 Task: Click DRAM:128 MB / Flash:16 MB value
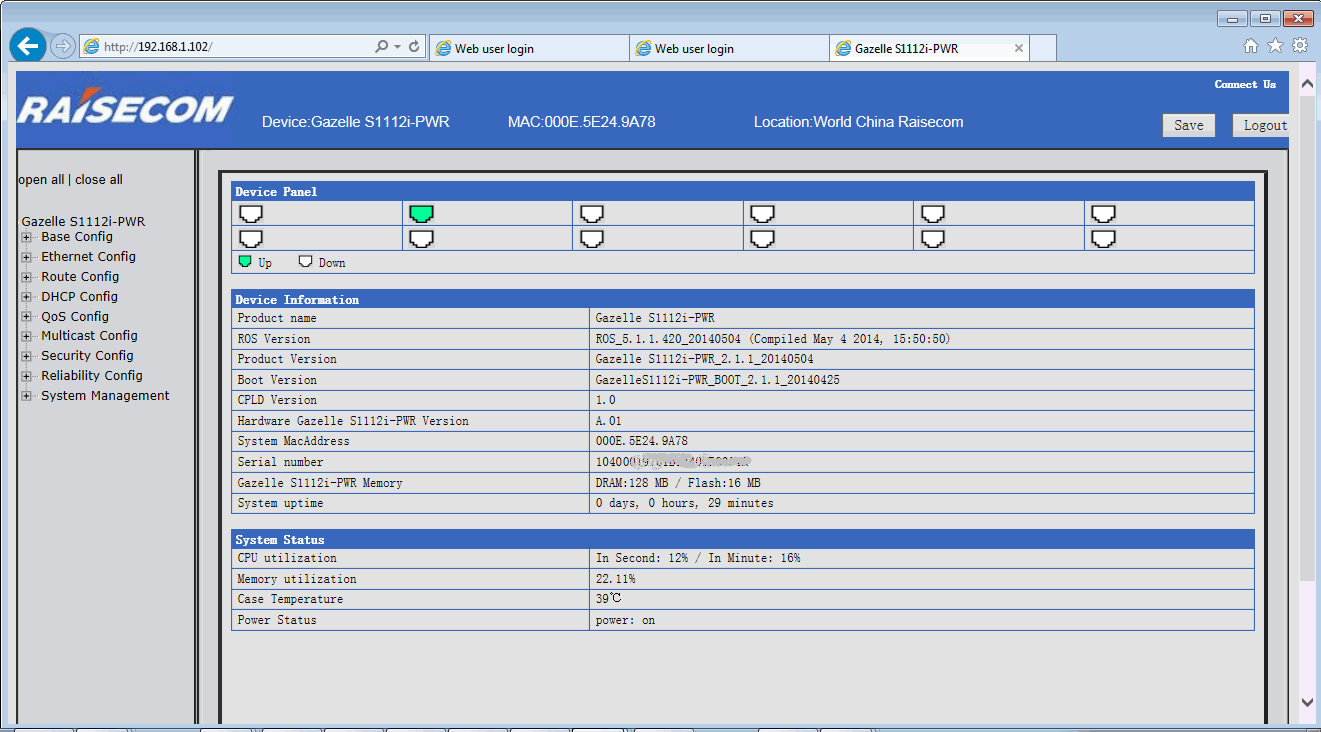pos(677,483)
